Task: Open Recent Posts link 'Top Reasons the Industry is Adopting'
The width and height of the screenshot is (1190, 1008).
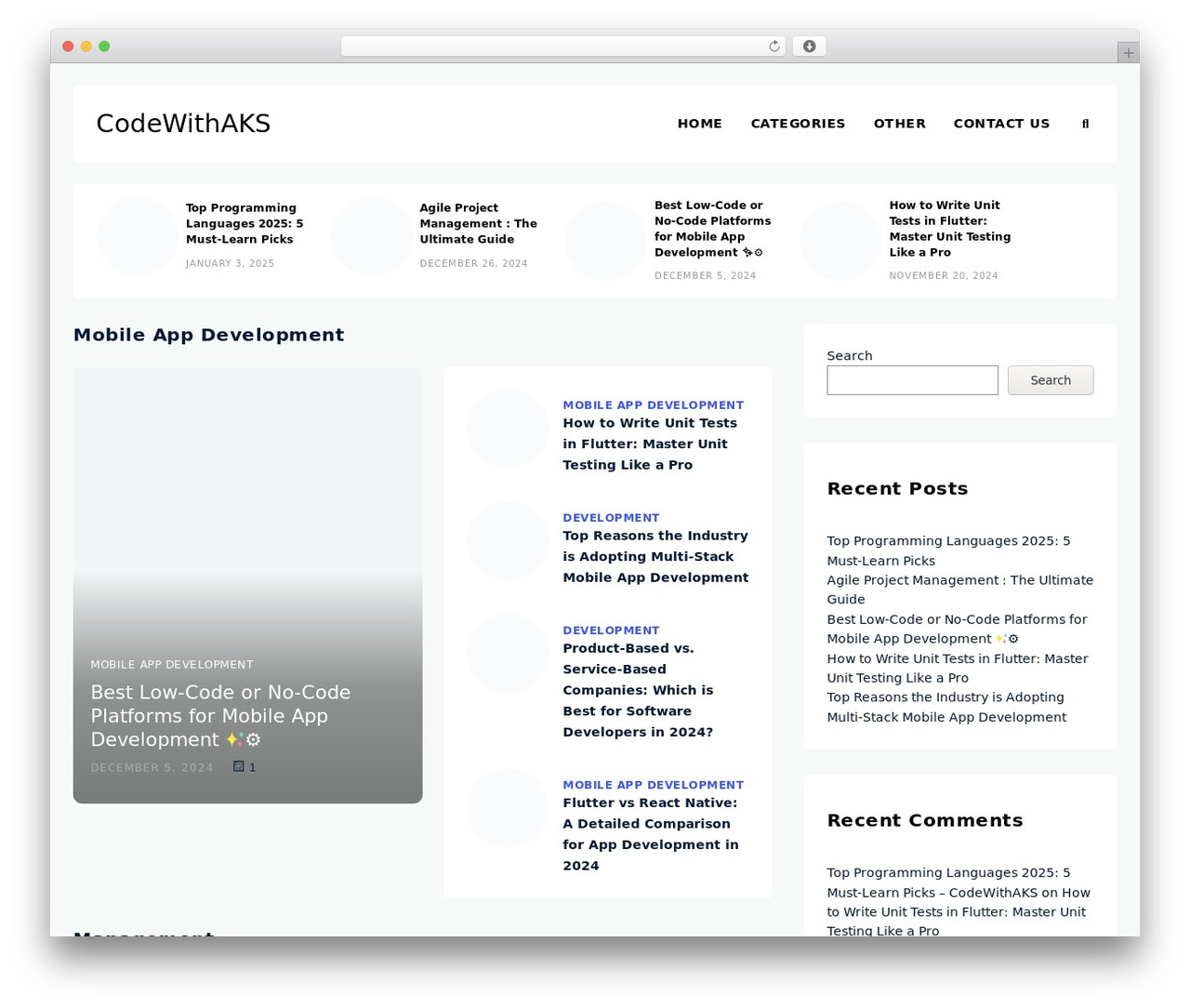Action: [946, 707]
